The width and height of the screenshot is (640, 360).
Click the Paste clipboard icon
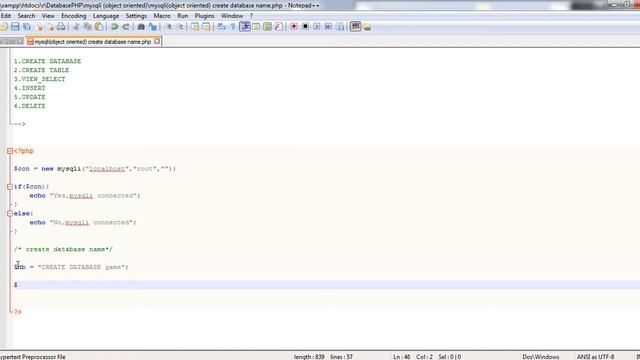99,27
